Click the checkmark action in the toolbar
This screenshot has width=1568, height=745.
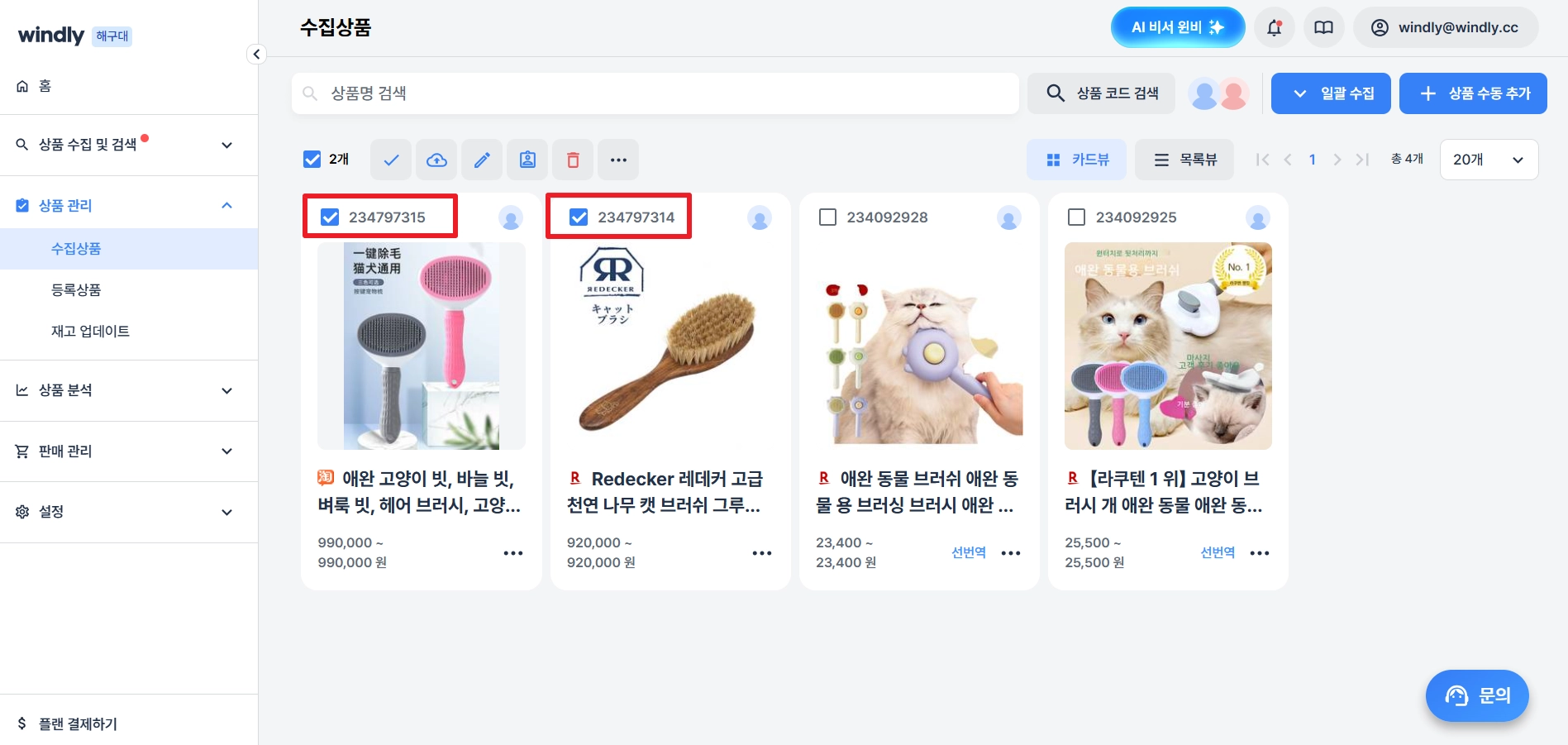[391, 160]
